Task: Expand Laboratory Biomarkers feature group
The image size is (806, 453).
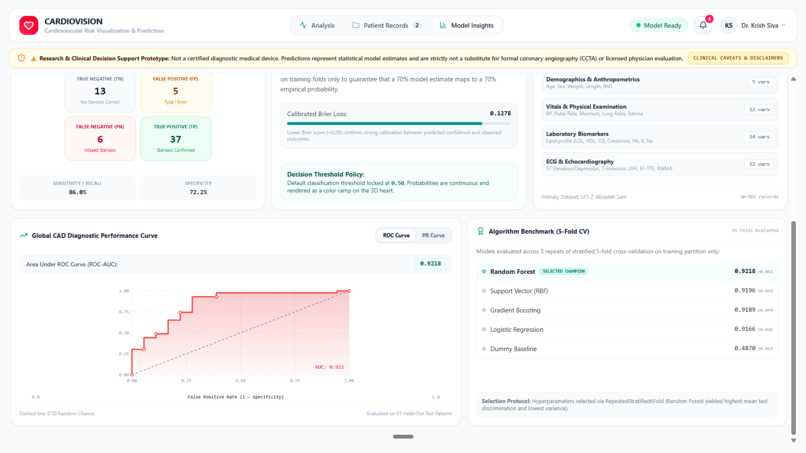Action: tap(660, 137)
